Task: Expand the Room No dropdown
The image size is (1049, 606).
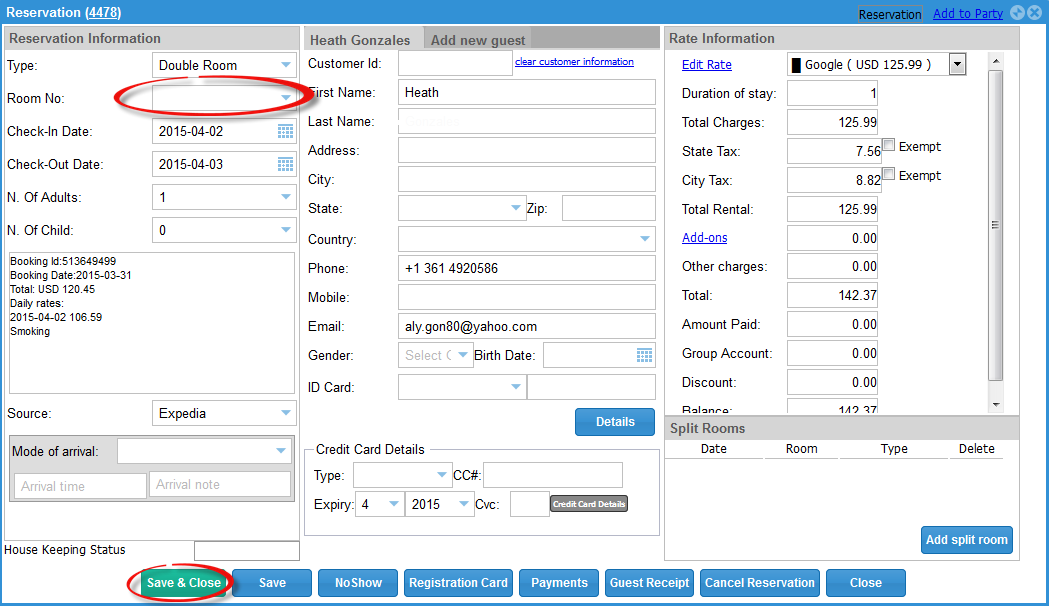Action: [x=286, y=98]
